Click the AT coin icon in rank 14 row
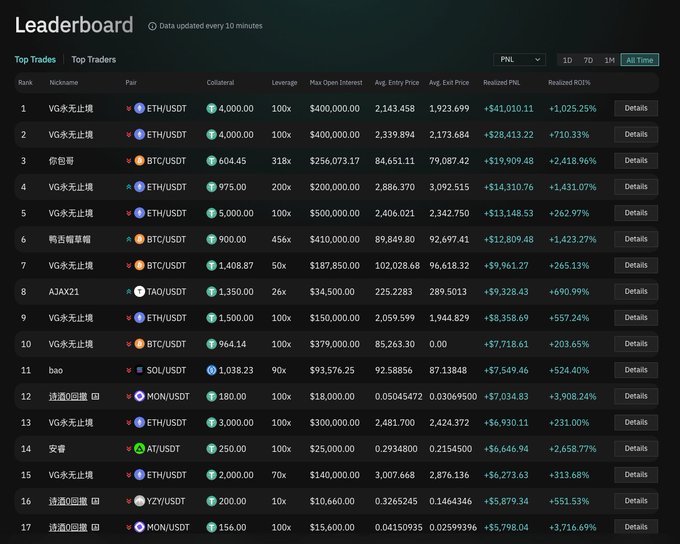 140,449
